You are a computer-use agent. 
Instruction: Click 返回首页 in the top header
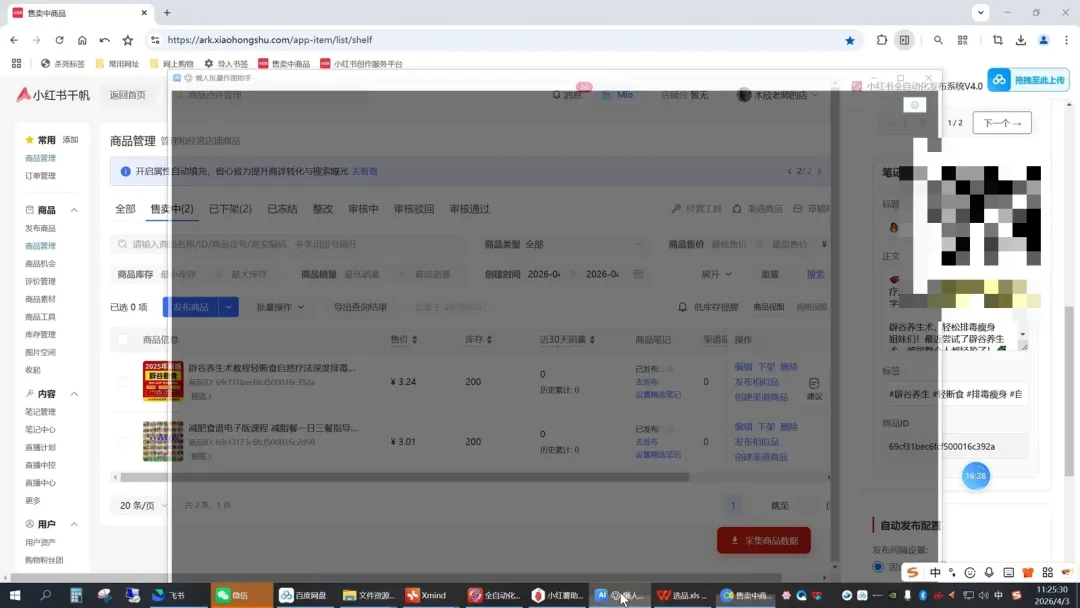(127, 95)
